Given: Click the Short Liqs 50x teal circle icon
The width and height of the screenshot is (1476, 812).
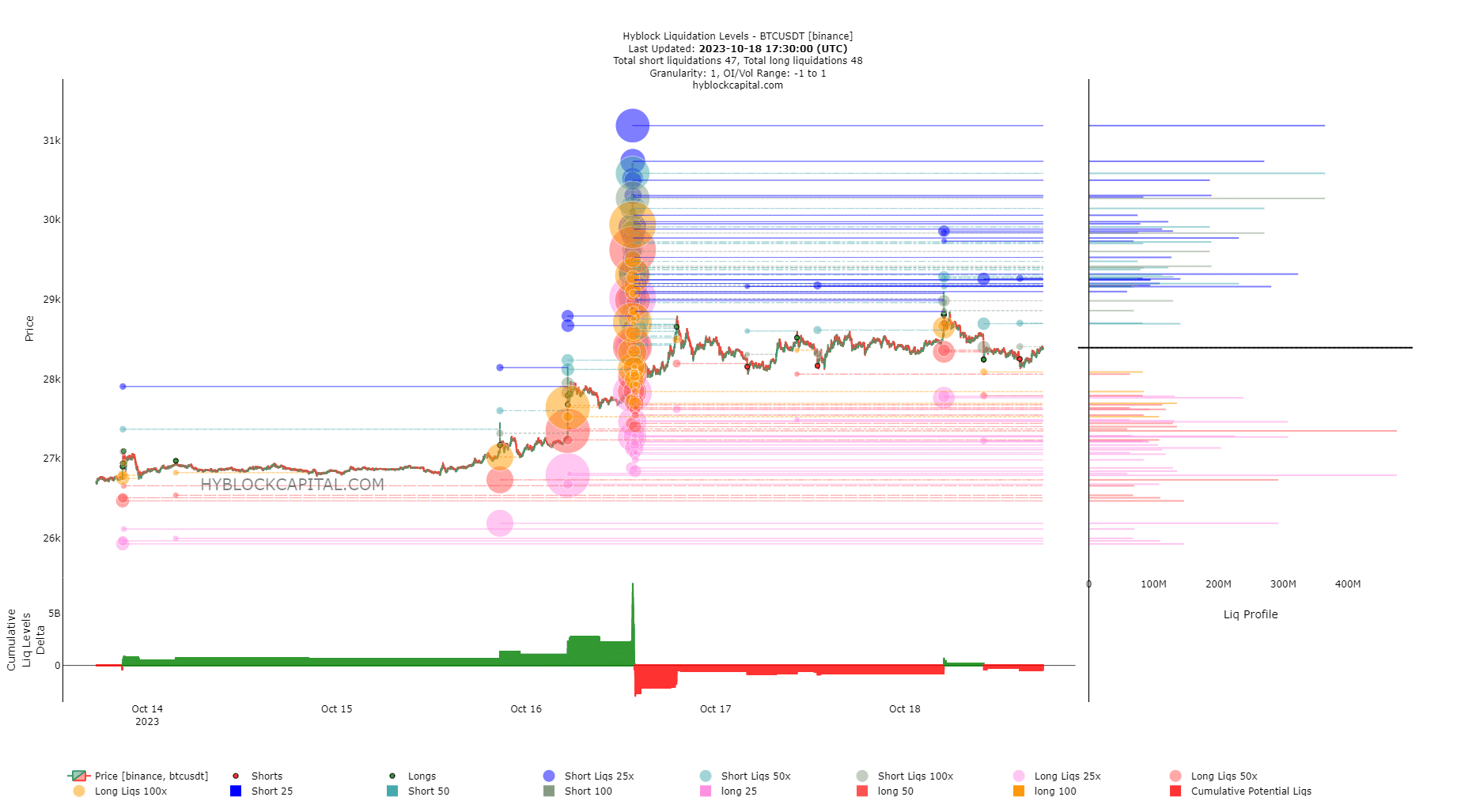Looking at the screenshot, I should (x=706, y=776).
